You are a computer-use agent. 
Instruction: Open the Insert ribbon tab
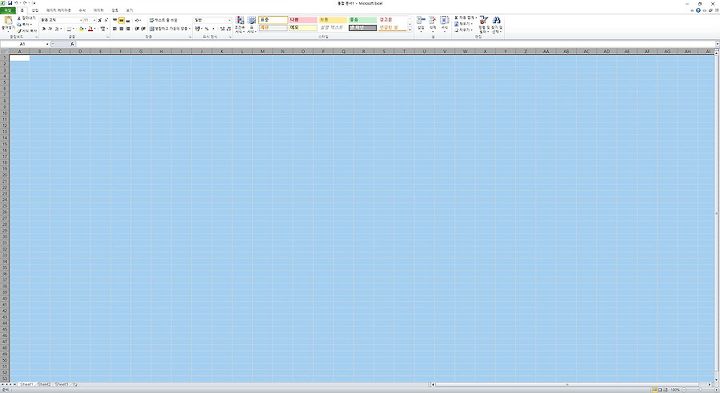click(x=35, y=10)
